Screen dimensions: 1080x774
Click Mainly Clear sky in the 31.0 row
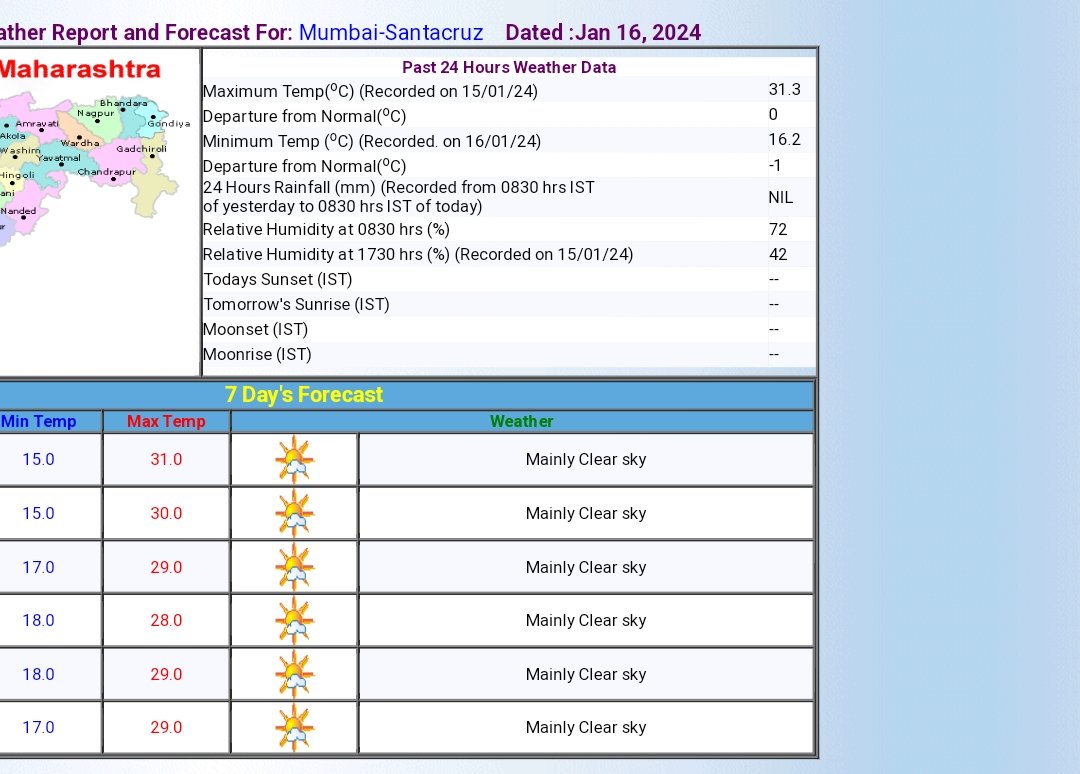pyautogui.click(x=586, y=459)
